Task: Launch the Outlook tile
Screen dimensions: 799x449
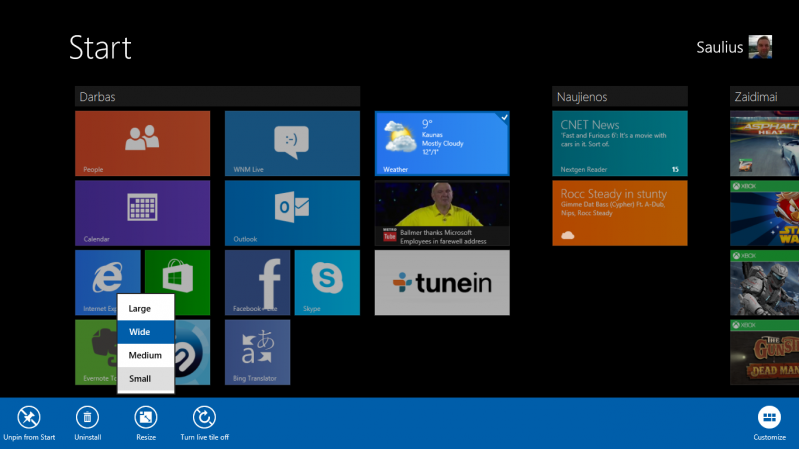Action: pos(291,212)
